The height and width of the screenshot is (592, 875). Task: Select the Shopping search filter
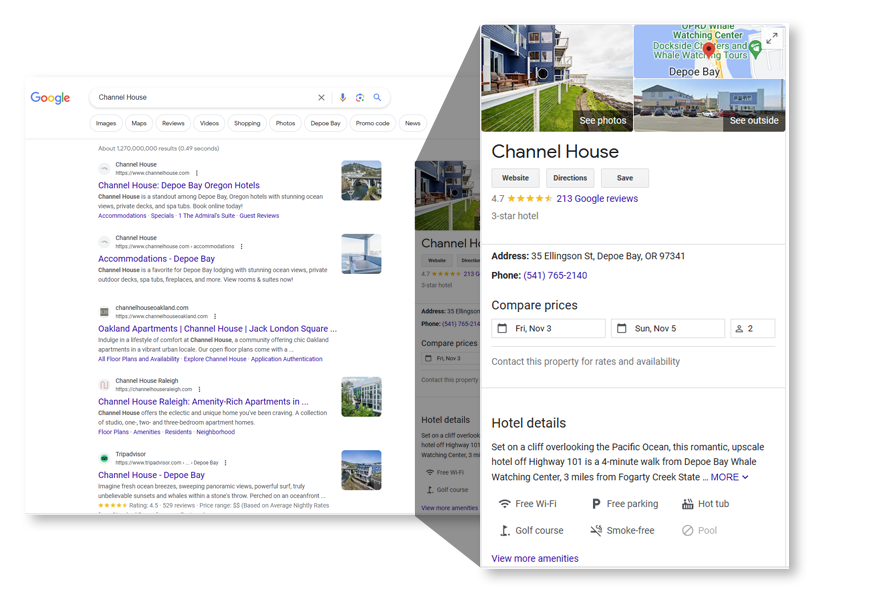click(x=247, y=123)
